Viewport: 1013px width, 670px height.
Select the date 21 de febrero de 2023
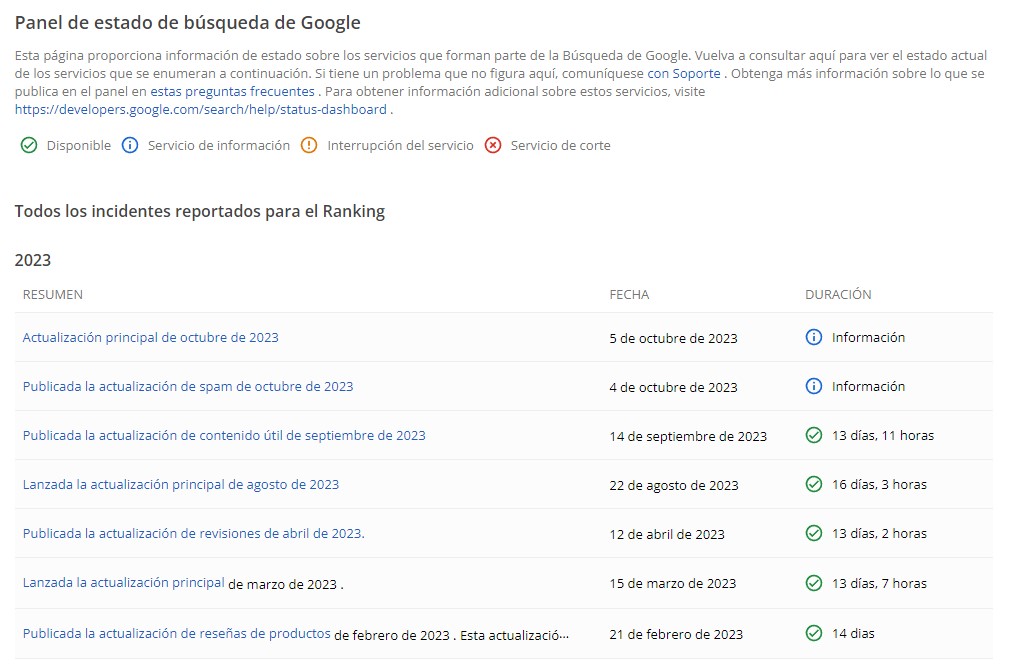[x=676, y=634]
